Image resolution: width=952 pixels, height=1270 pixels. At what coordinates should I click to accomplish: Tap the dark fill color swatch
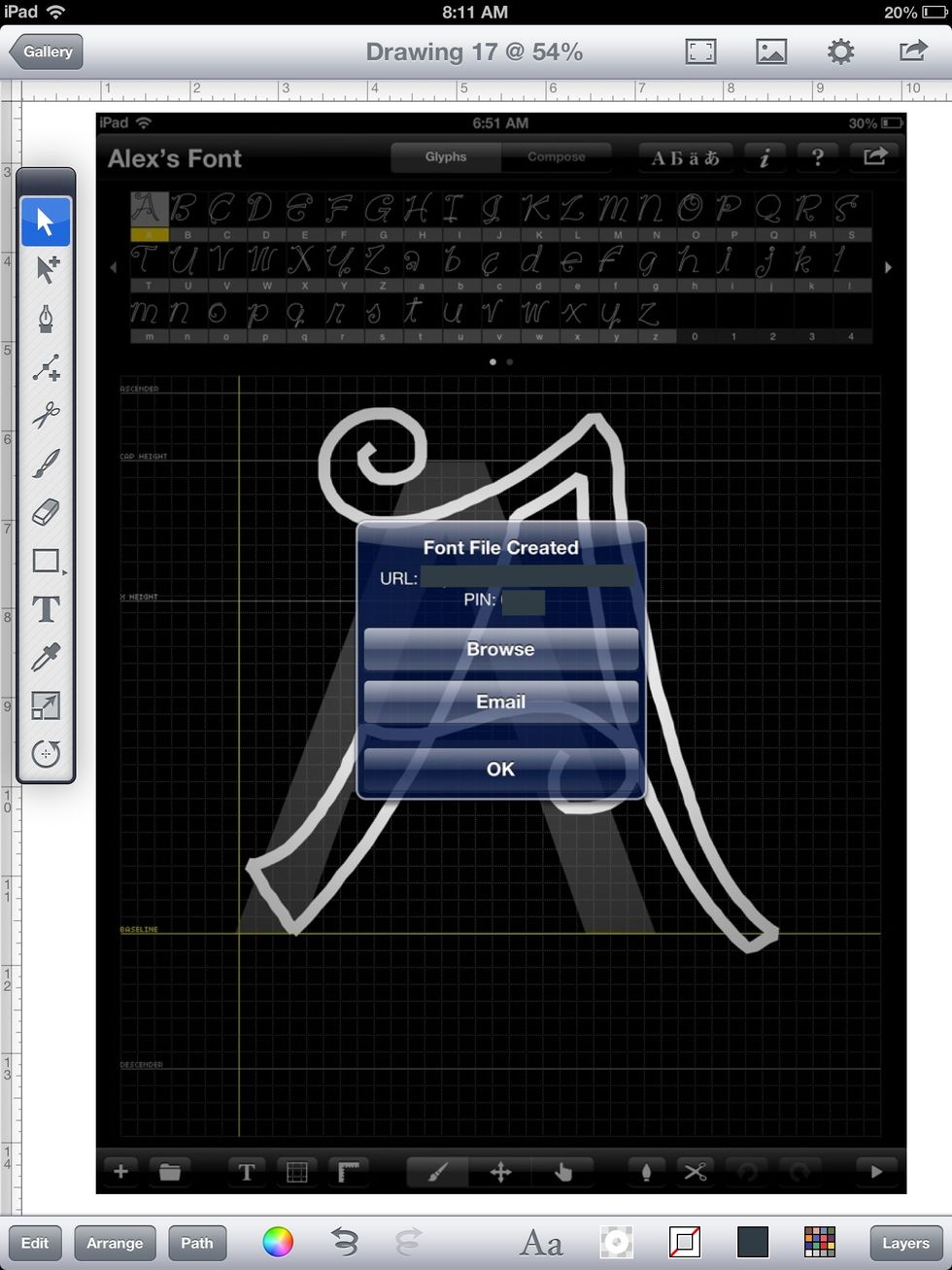tap(753, 1242)
